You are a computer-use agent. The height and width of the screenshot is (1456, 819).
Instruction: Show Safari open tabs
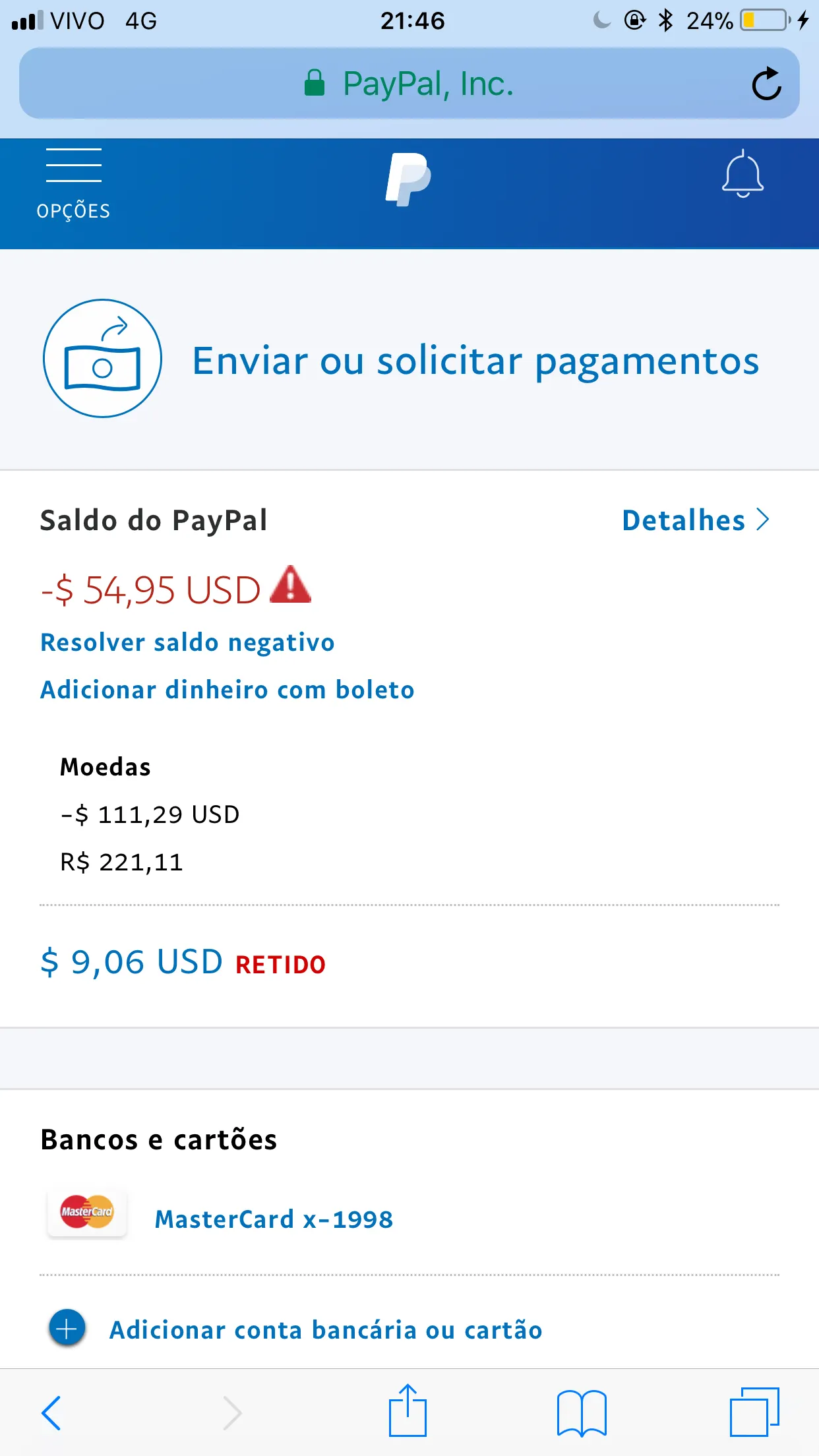click(754, 1412)
